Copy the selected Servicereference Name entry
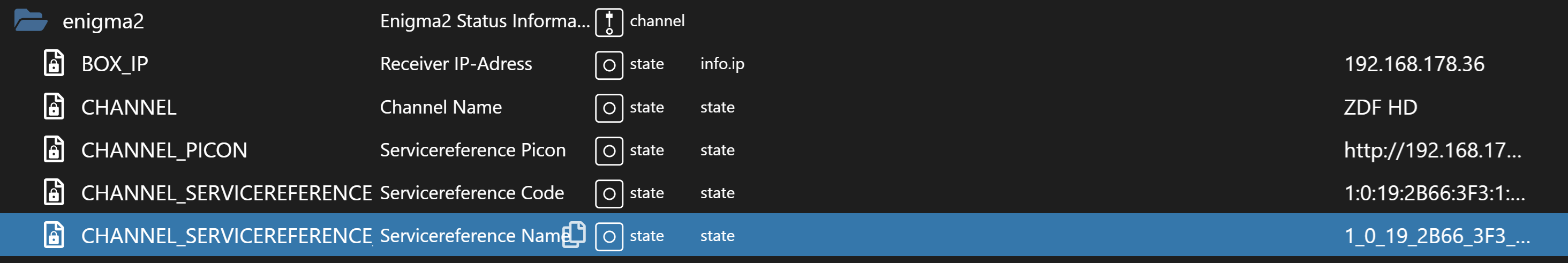1568x263 pixels. [x=574, y=235]
